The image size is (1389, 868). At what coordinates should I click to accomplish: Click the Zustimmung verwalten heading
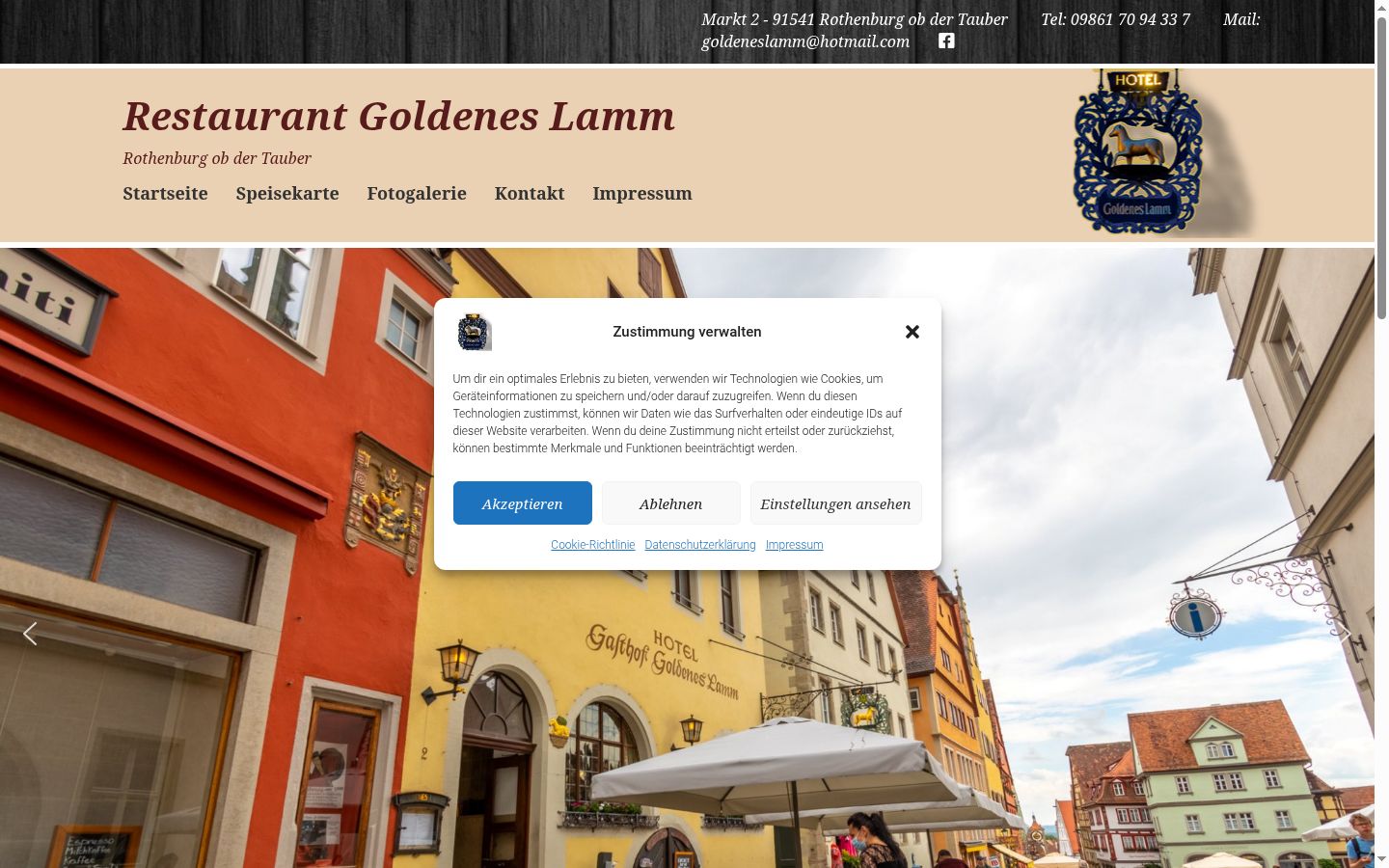pyautogui.click(x=688, y=332)
